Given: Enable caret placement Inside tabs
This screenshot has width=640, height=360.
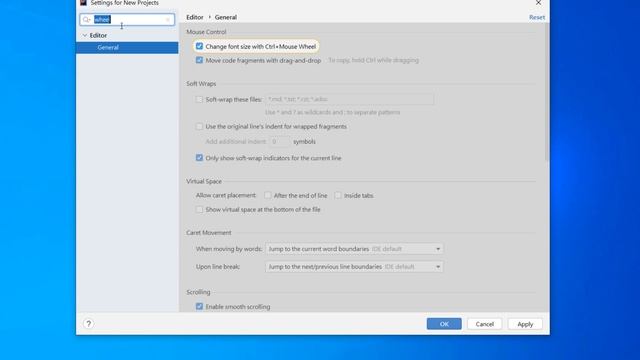Looking at the screenshot, I should 338,196.
